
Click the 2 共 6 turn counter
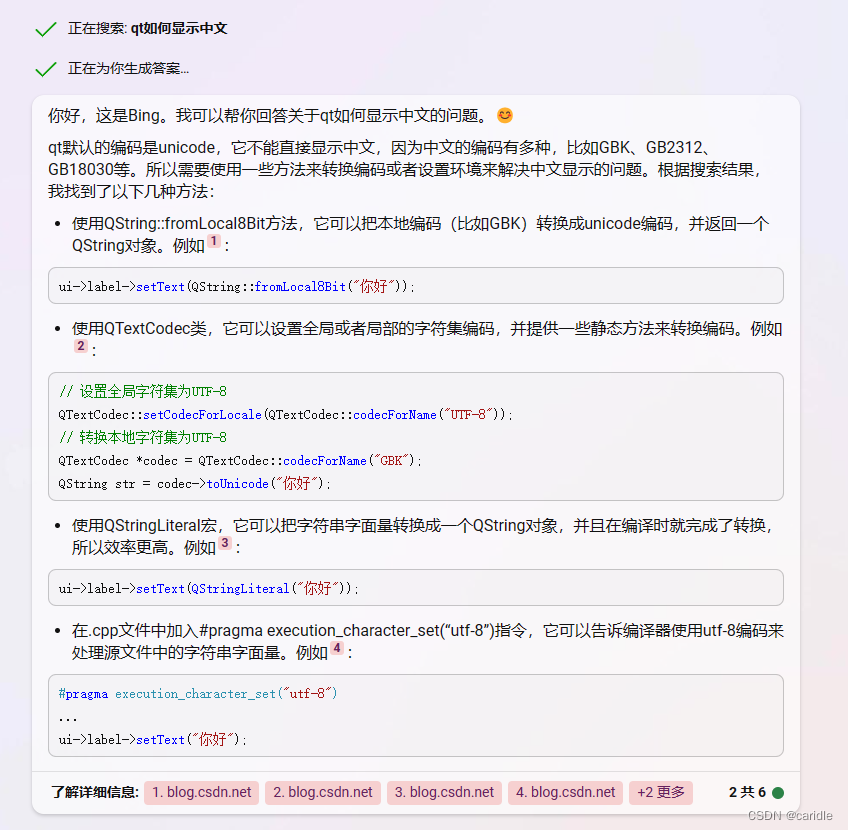point(747,792)
